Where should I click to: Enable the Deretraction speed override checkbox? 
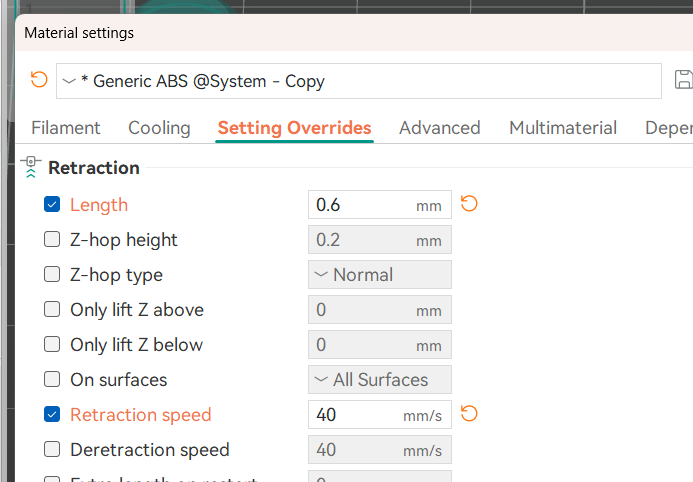pos(52,450)
